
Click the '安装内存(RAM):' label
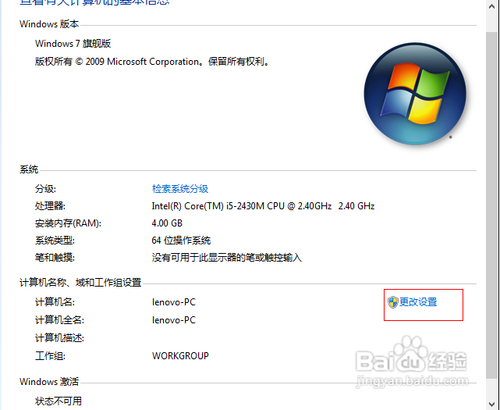click(x=68, y=223)
